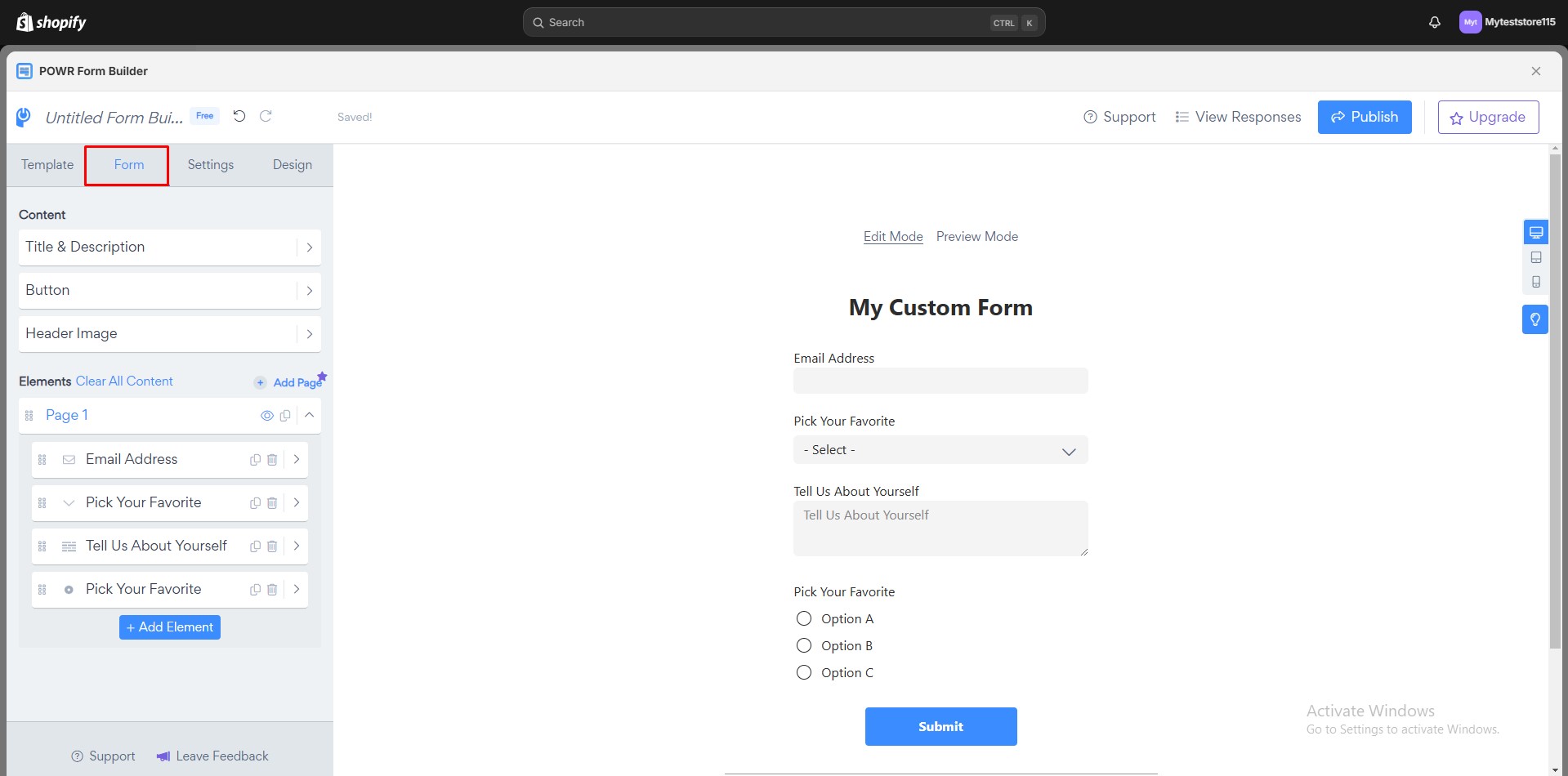Open Shopify notifications bell
Screen dimensions: 1568x776
(1434, 22)
